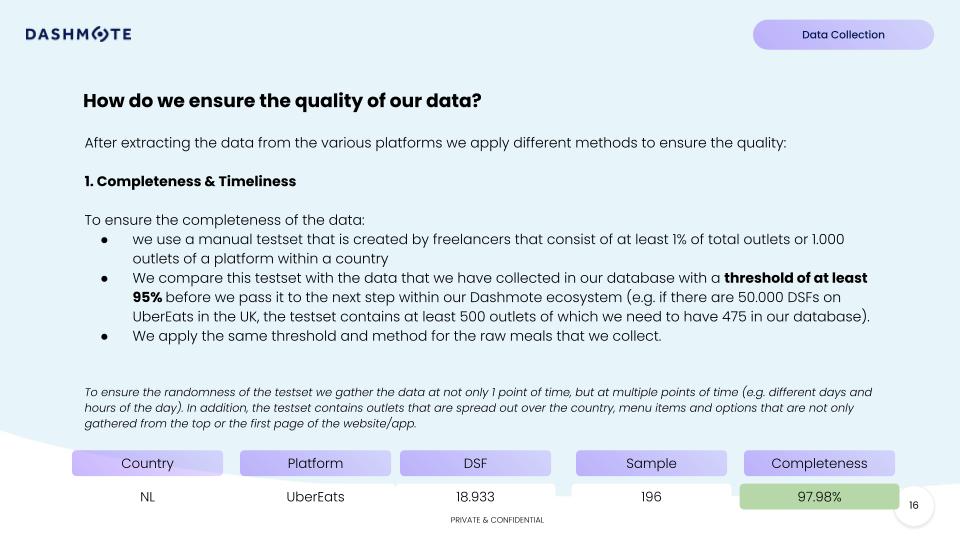Click the Dashmote logo
Image resolution: width=960 pixels, height=540 pixels.
coord(79,34)
